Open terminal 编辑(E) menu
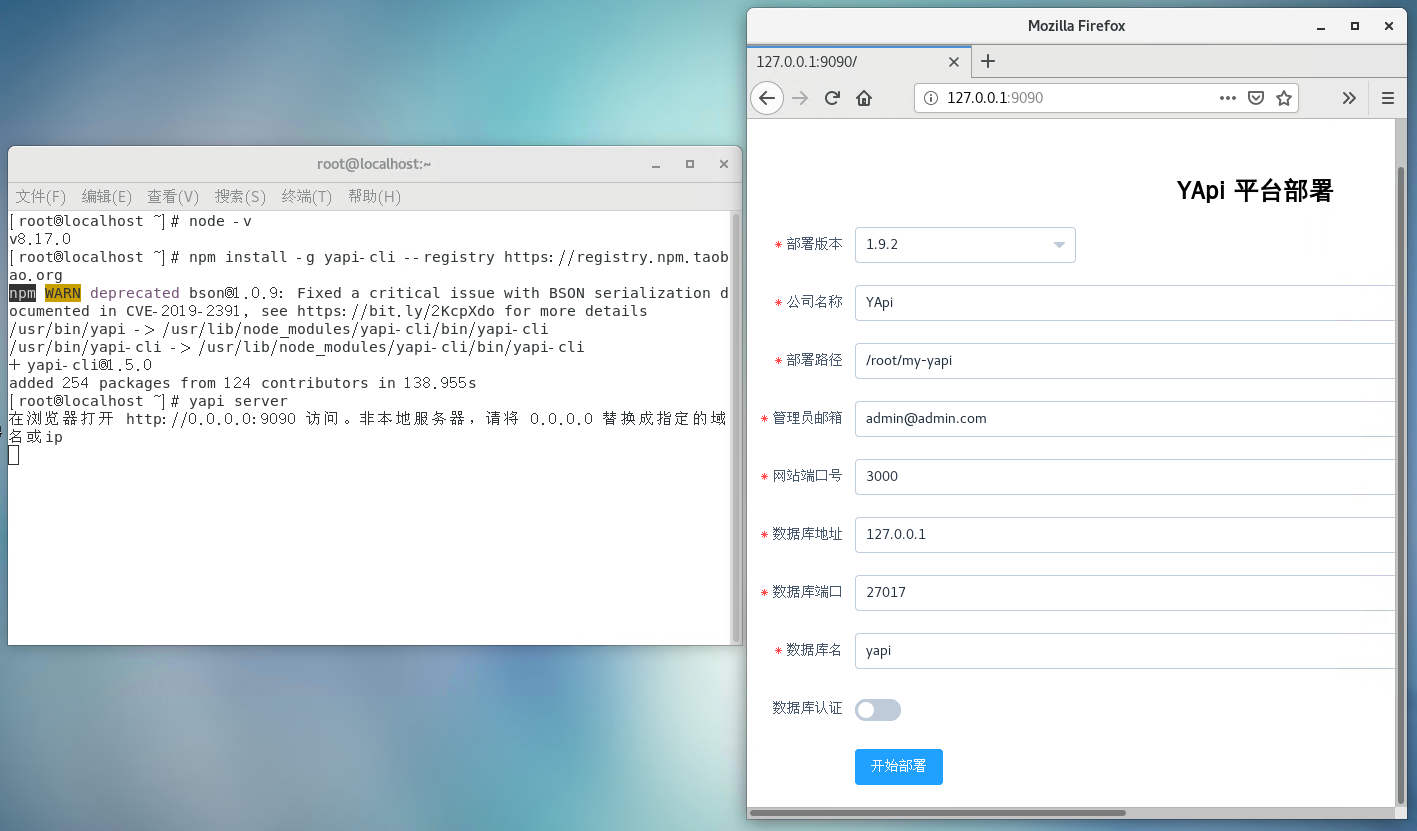This screenshot has height=831, width=1417. [107, 196]
